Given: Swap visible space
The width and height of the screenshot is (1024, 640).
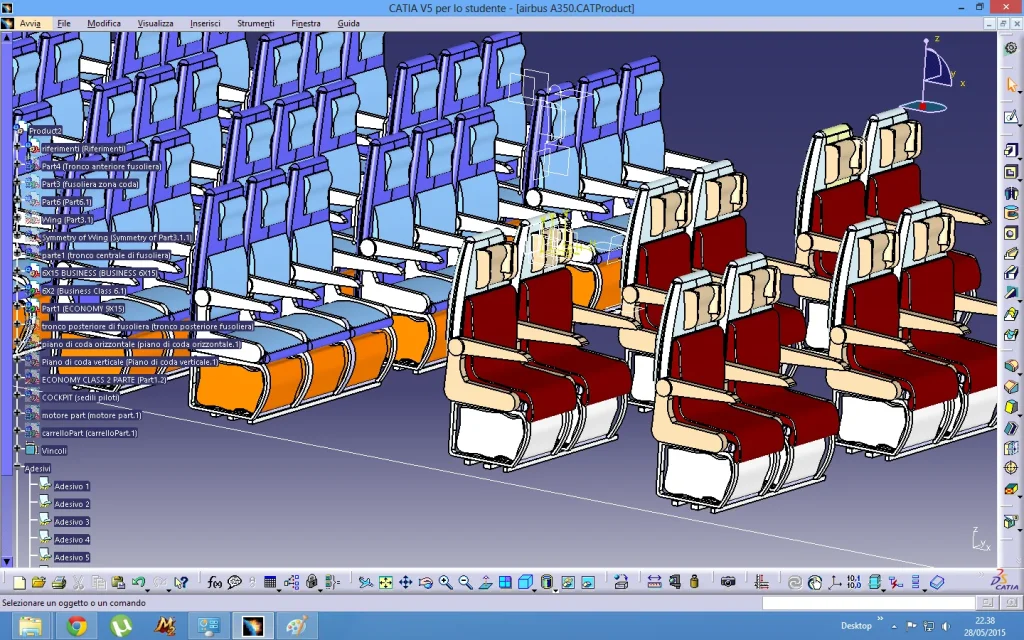Looking at the screenshot, I should [588, 583].
